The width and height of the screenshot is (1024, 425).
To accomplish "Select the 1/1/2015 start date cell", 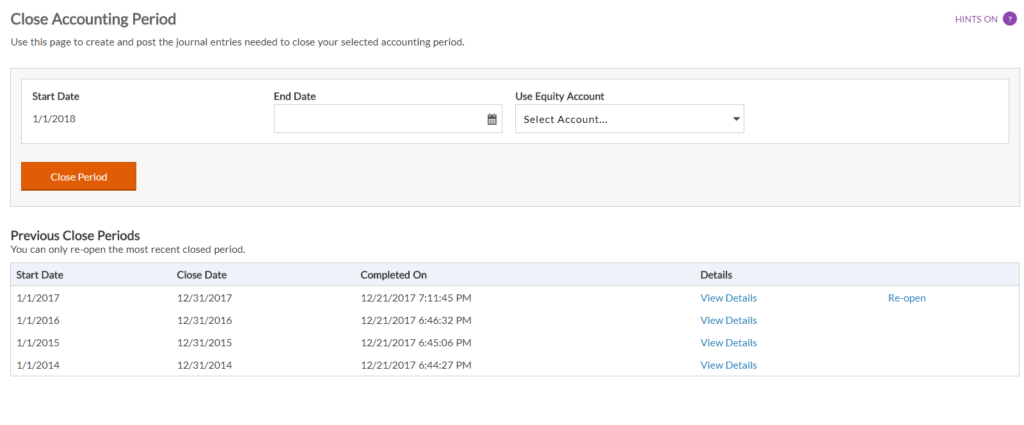I will point(38,343).
